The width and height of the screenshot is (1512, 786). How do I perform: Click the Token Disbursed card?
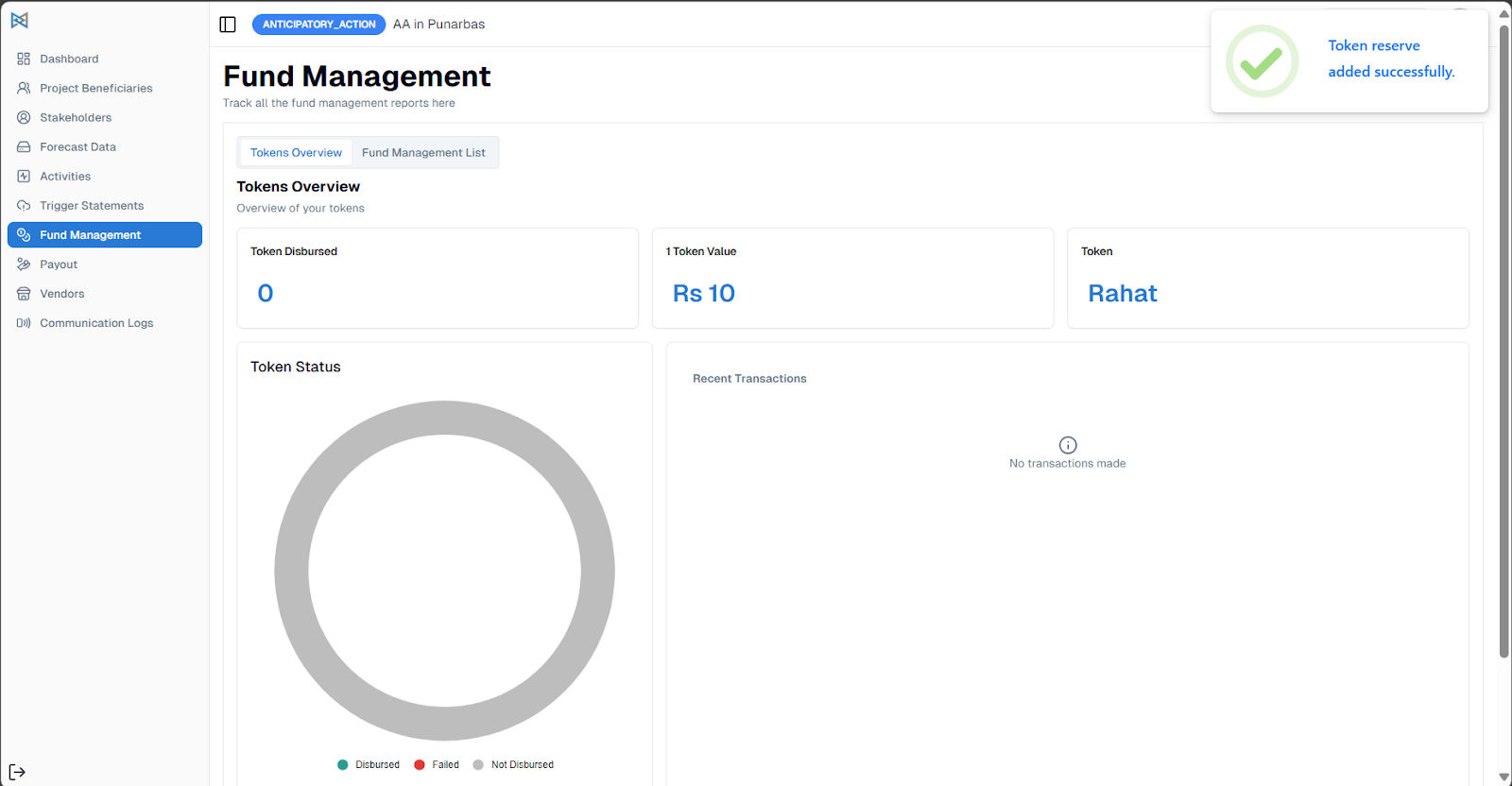[438, 278]
